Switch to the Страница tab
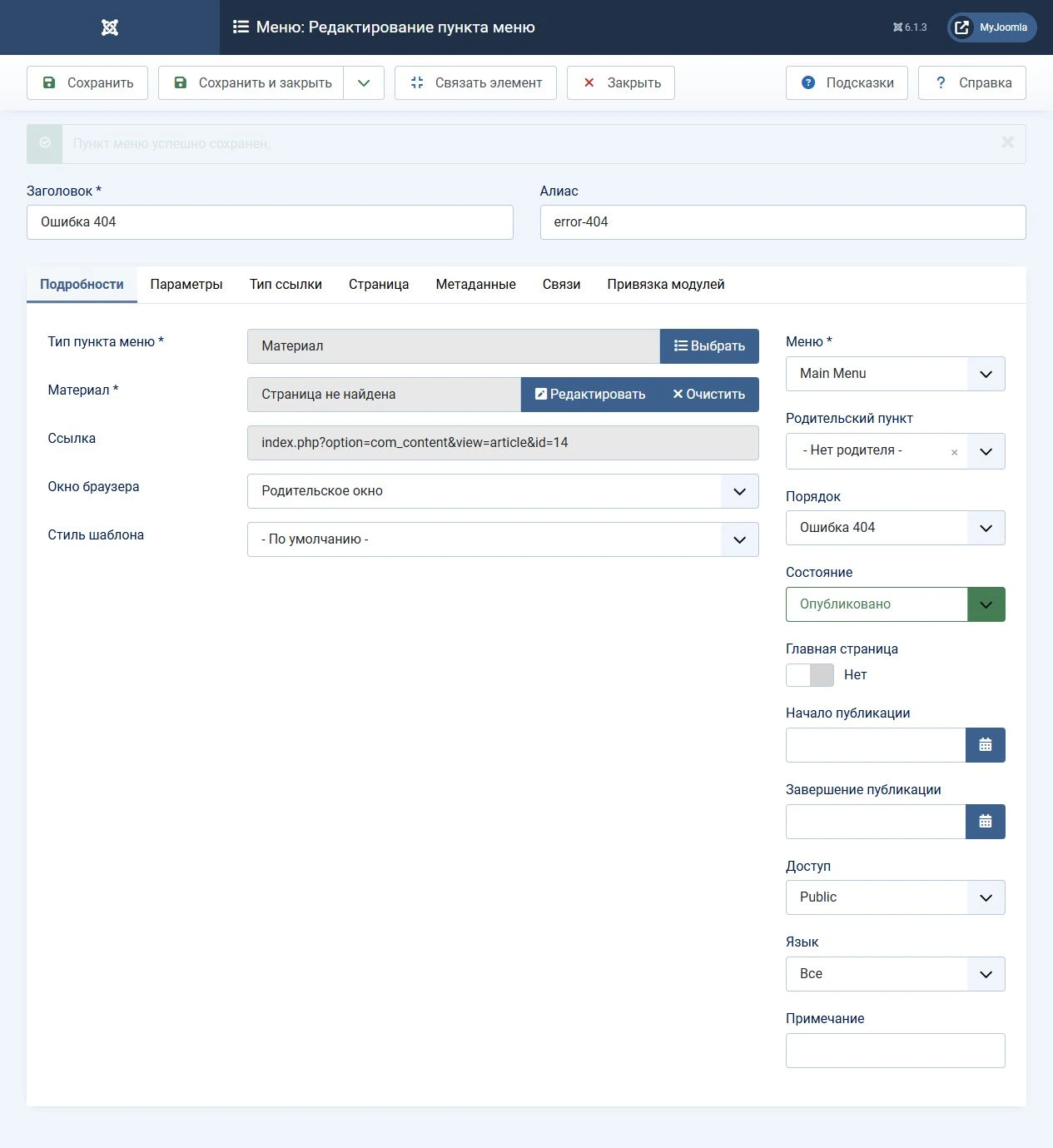Image resolution: width=1053 pixels, height=1148 pixels. pyautogui.click(x=379, y=285)
